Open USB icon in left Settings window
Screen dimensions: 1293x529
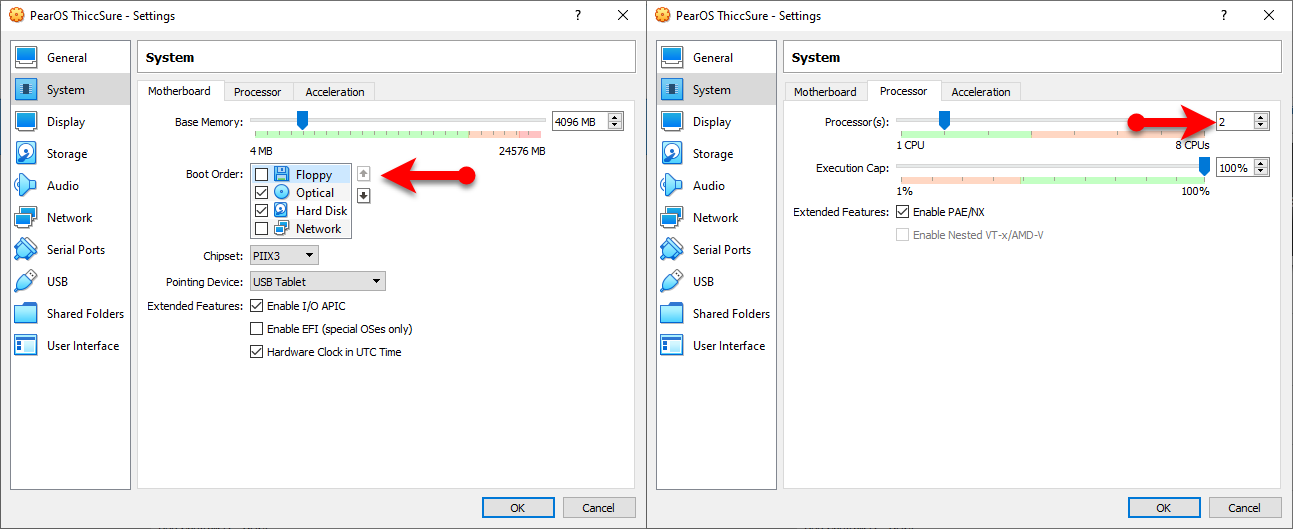(26, 282)
